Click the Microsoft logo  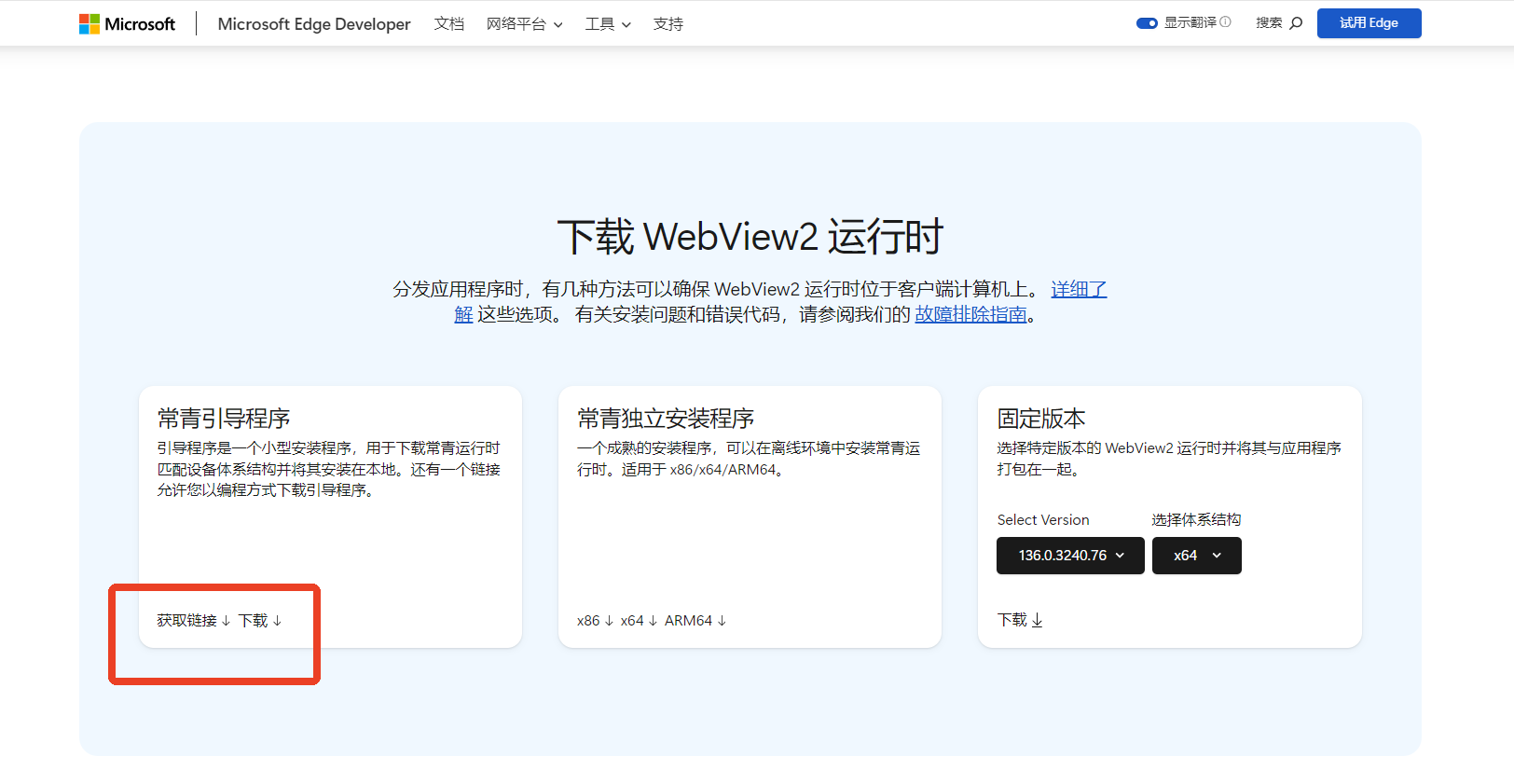[127, 24]
